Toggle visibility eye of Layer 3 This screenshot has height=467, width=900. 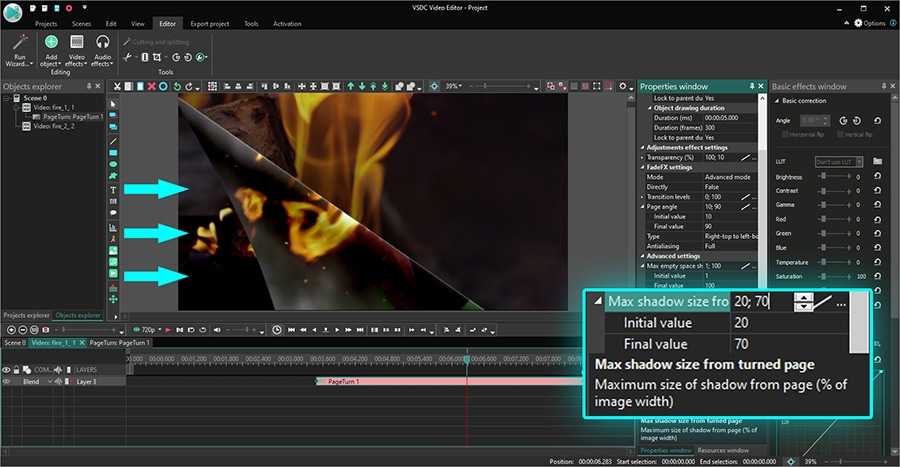pyautogui.click(x=7, y=382)
